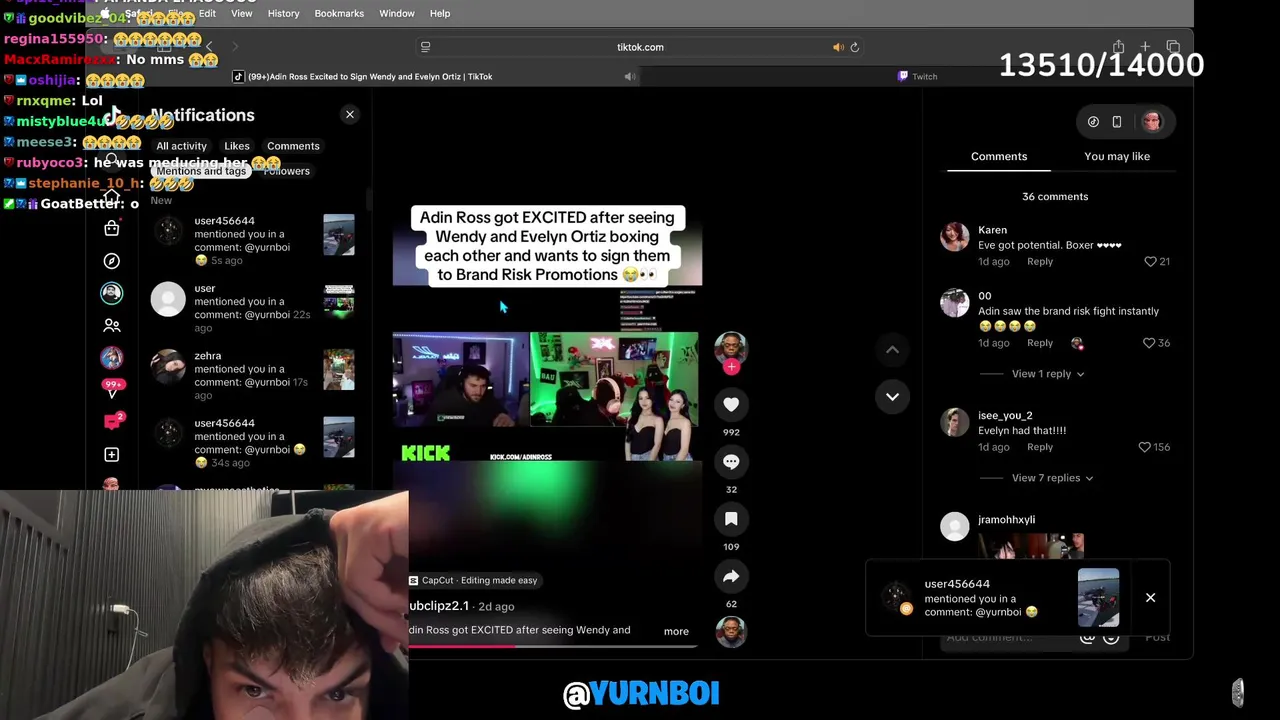This screenshot has width=1280, height=720.
Task: Open the Shop bag icon in the sidebar
Action: [112, 228]
